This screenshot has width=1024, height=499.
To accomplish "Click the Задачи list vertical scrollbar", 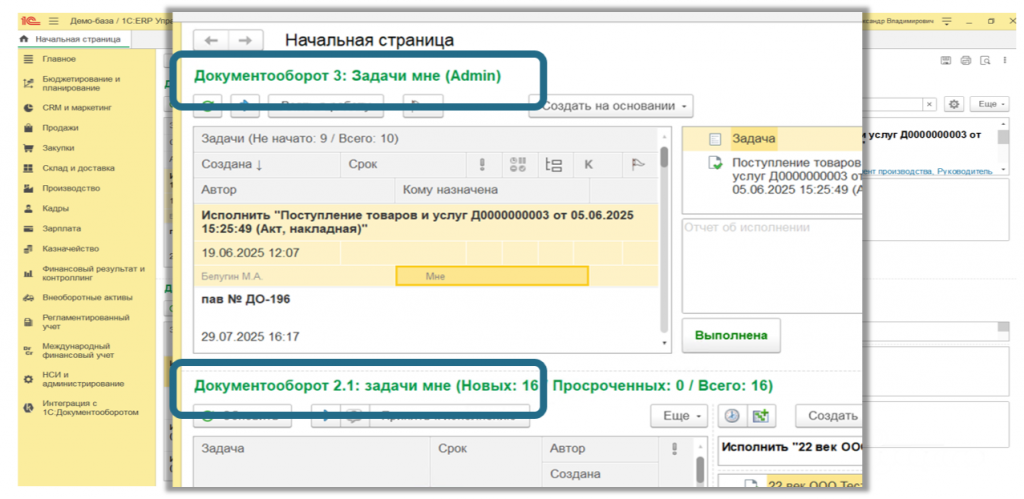I will (664, 238).
